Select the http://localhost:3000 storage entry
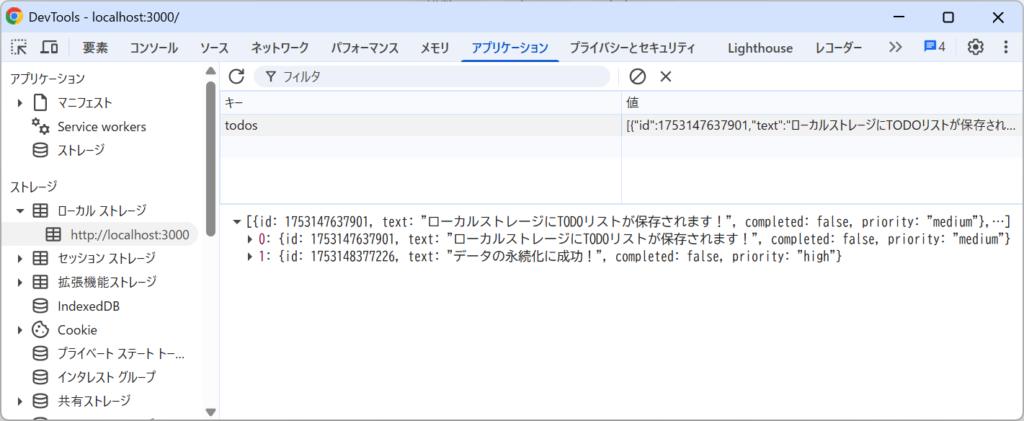1024x421 pixels. (129, 234)
